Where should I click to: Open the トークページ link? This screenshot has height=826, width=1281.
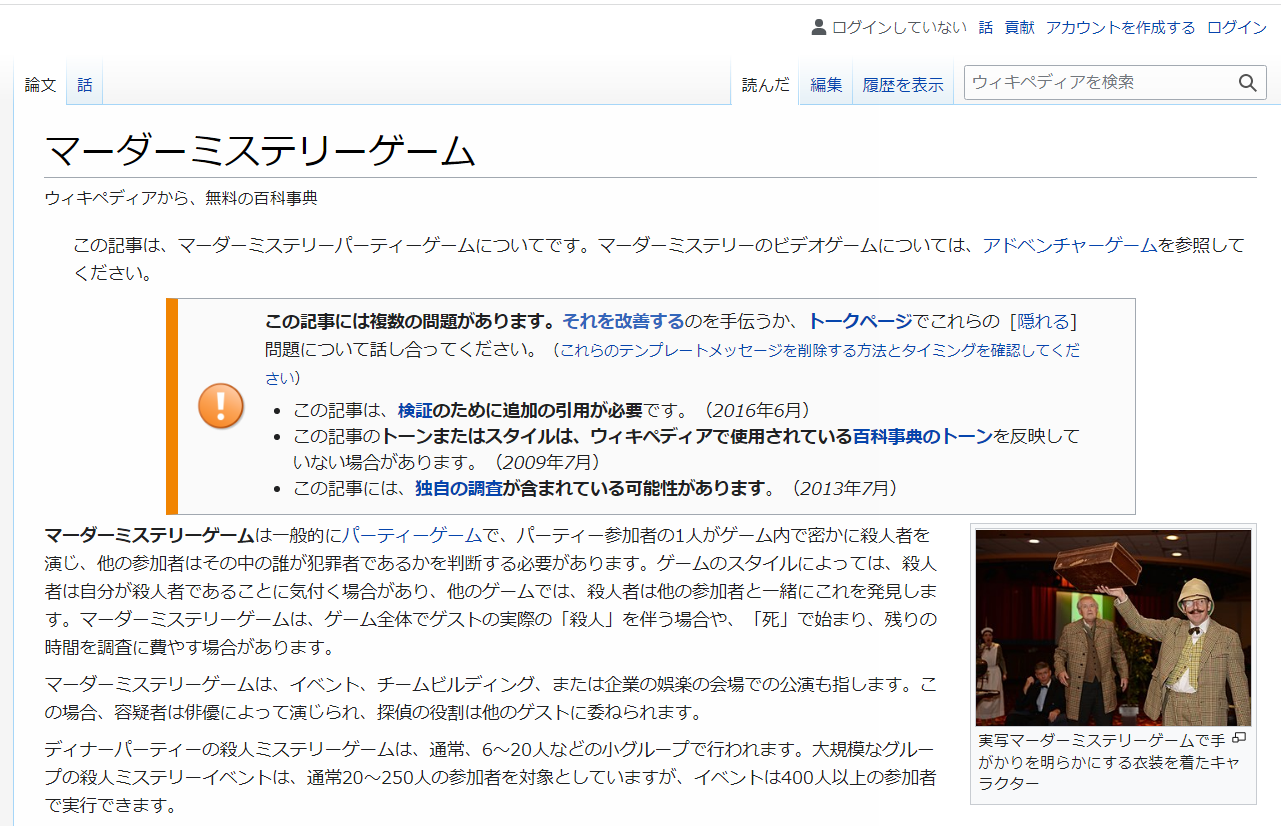pyautogui.click(x=859, y=321)
